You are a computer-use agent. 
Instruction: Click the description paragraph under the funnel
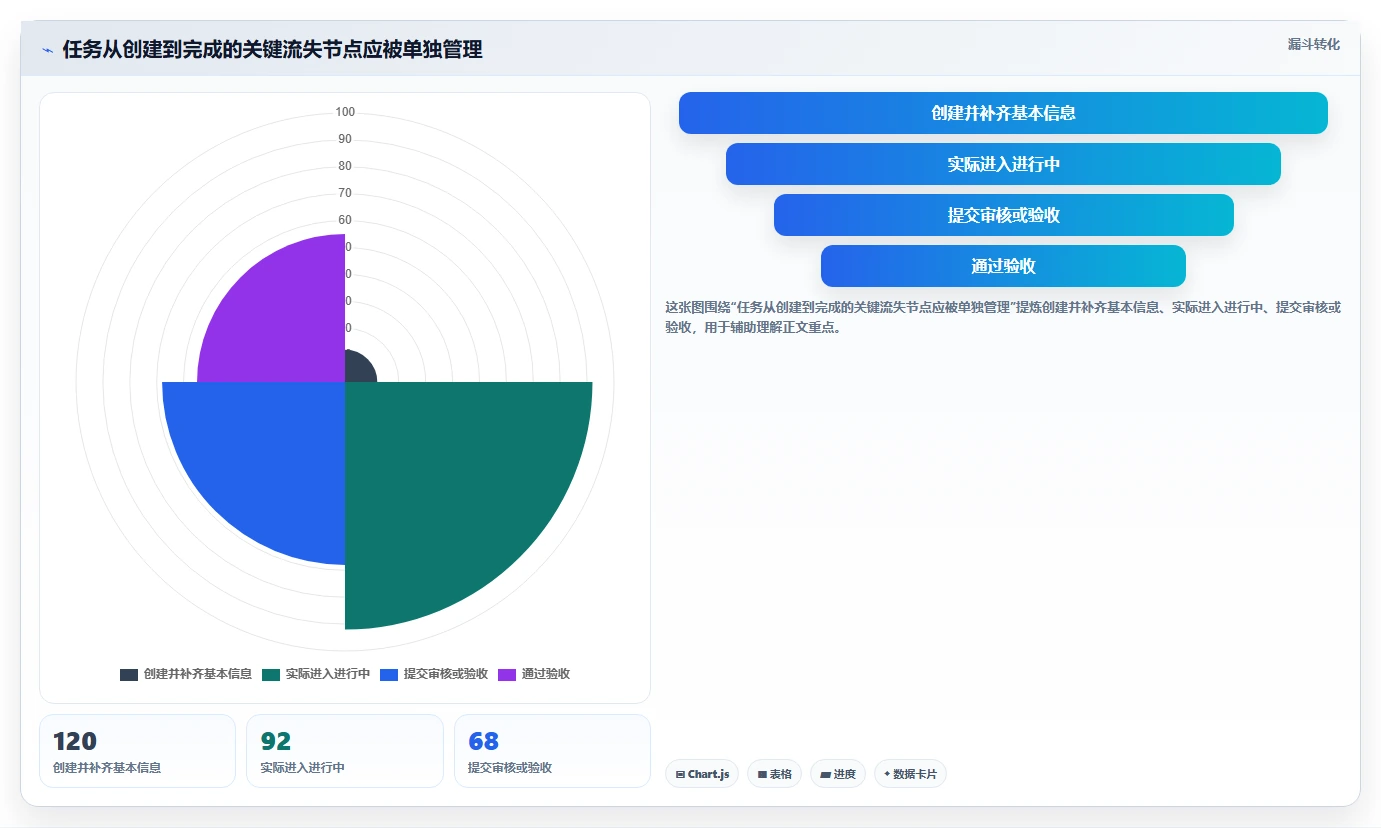pos(1003,316)
